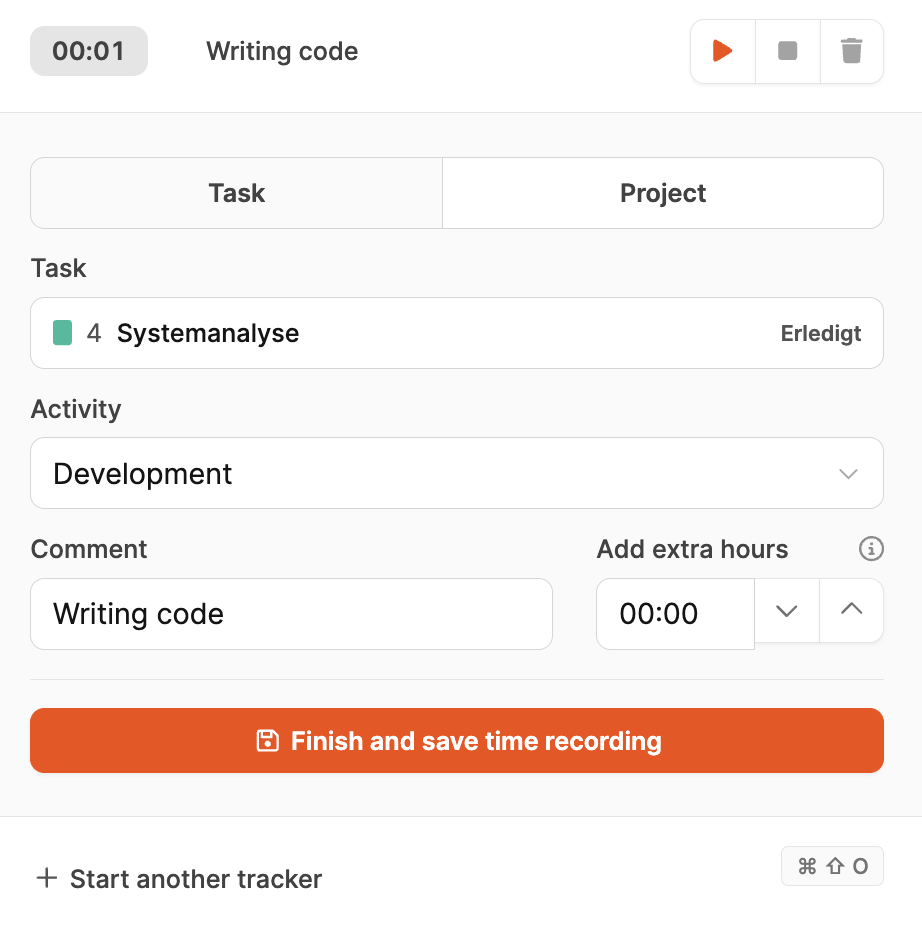Increase extra hours with the up chevron
The image size is (922, 930).
coord(851,610)
